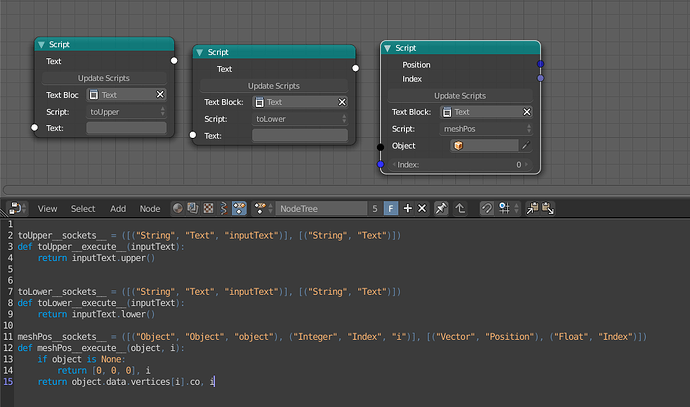Open the Select menu
The height and width of the screenshot is (407, 690).
tap(83, 209)
